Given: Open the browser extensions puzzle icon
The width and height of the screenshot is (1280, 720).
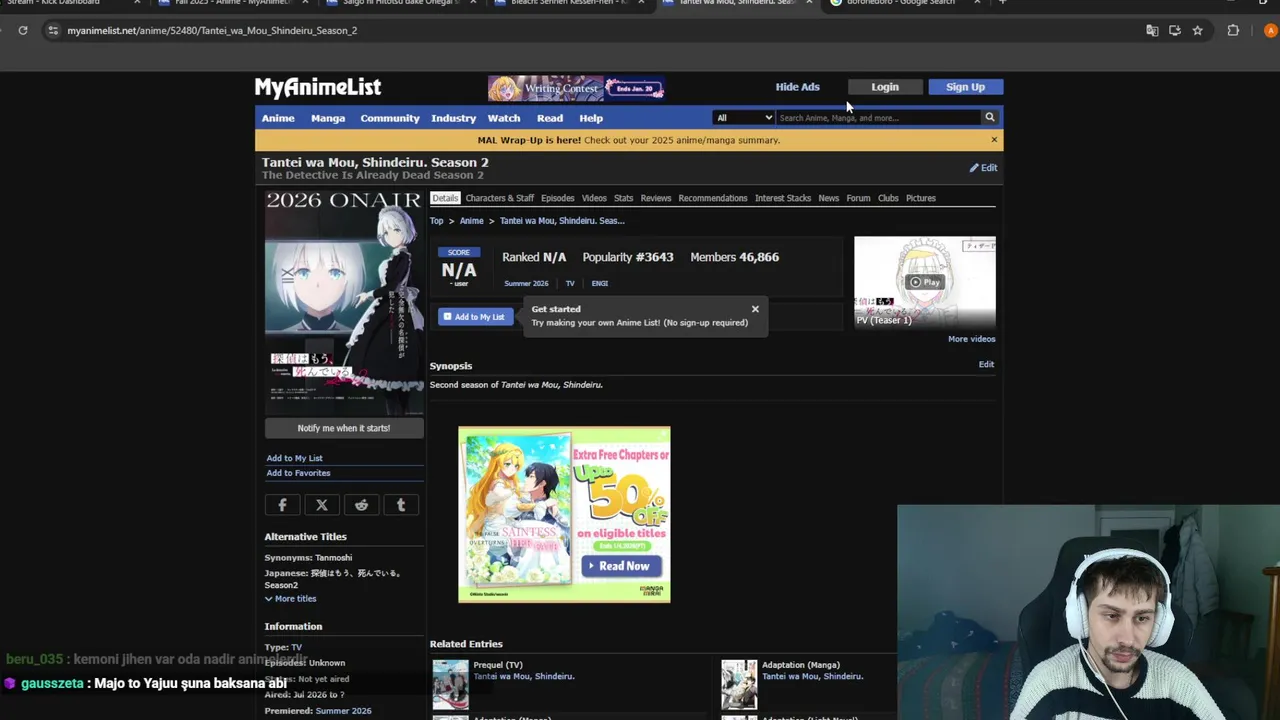Looking at the screenshot, I should [x=1233, y=30].
